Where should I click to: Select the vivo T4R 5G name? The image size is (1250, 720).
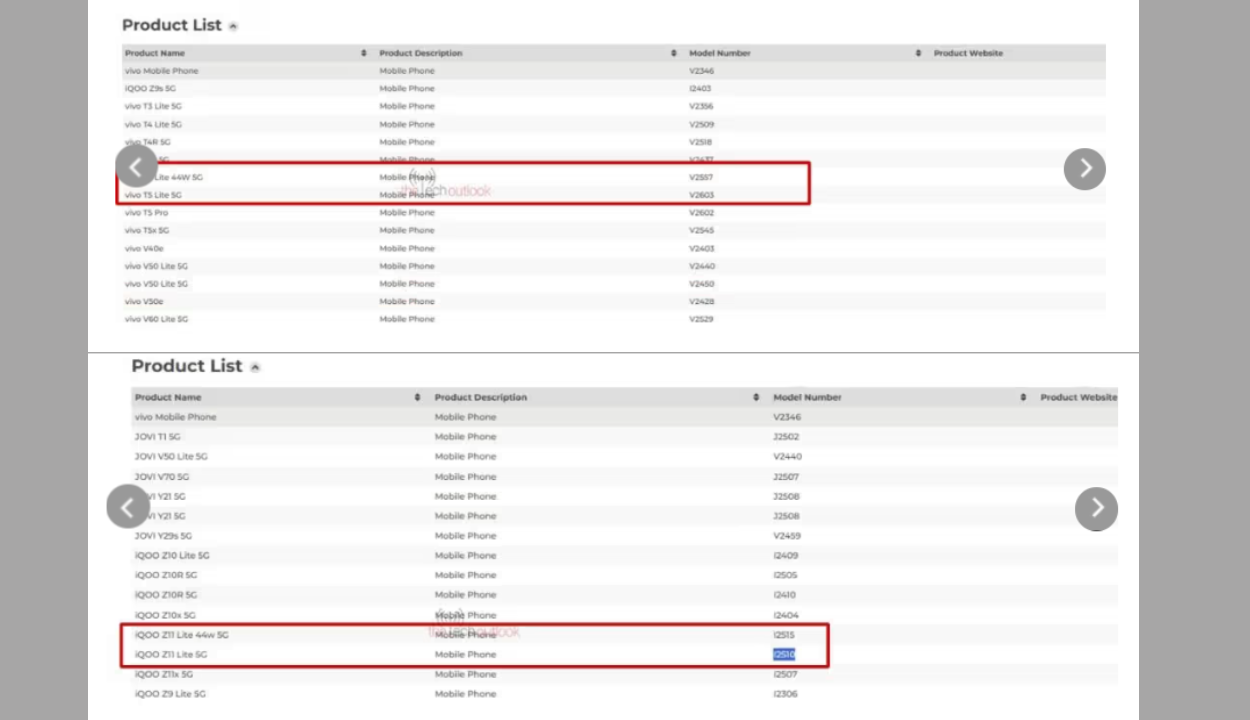point(148,142)
